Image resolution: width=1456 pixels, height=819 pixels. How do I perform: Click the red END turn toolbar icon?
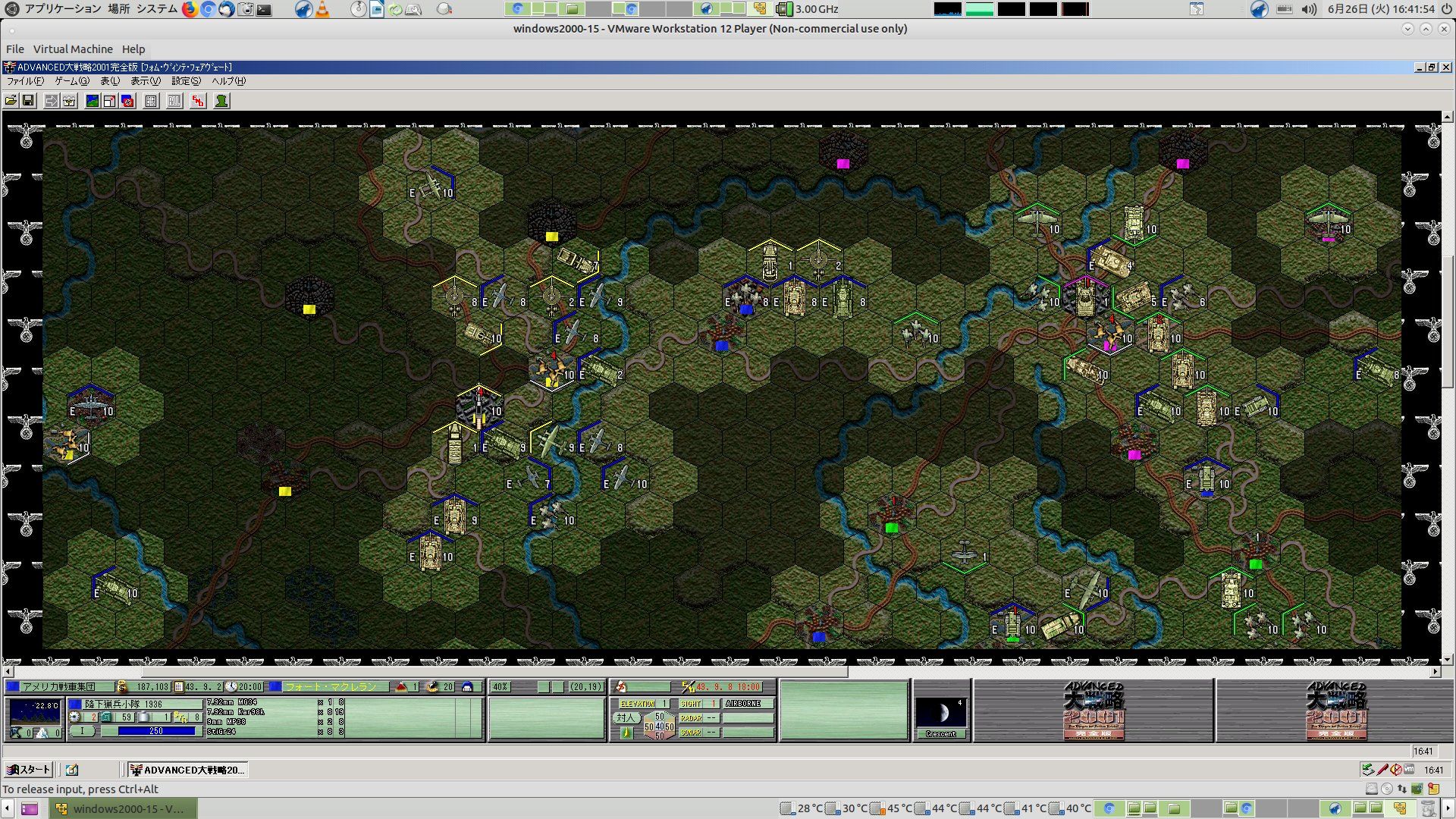coord(198,101)
